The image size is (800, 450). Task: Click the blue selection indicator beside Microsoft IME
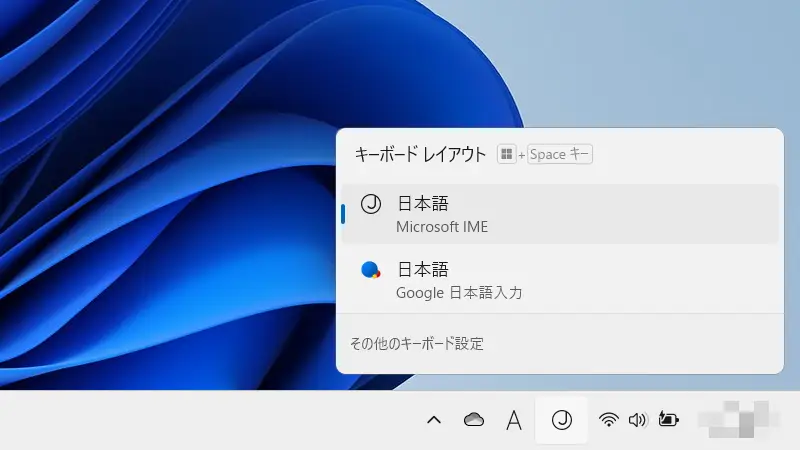[343, 214]
